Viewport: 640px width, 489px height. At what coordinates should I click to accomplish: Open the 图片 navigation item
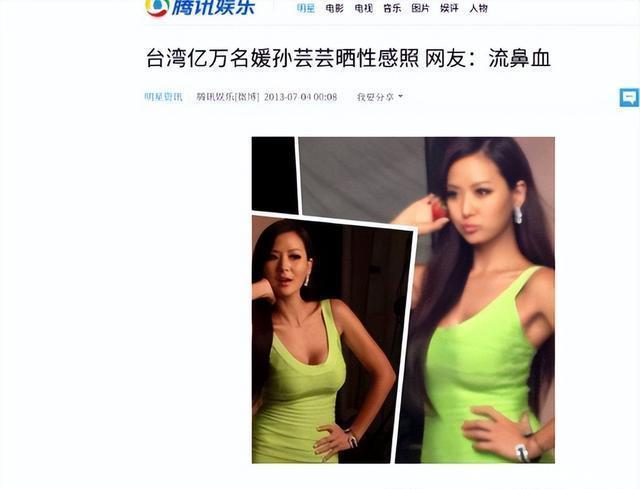[420, 8]
